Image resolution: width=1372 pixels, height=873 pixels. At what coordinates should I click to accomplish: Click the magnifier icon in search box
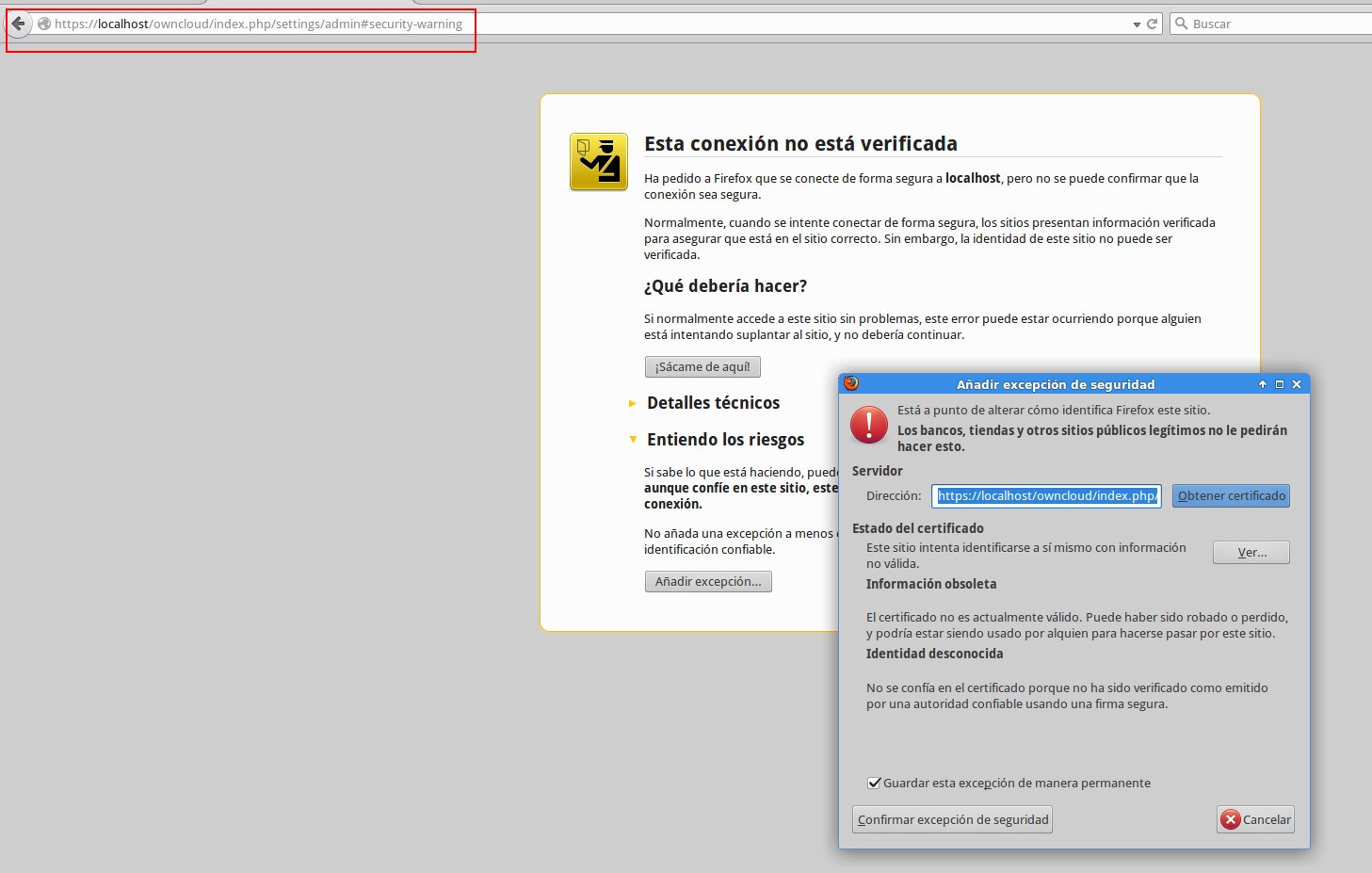click(x=1182, y=24)
